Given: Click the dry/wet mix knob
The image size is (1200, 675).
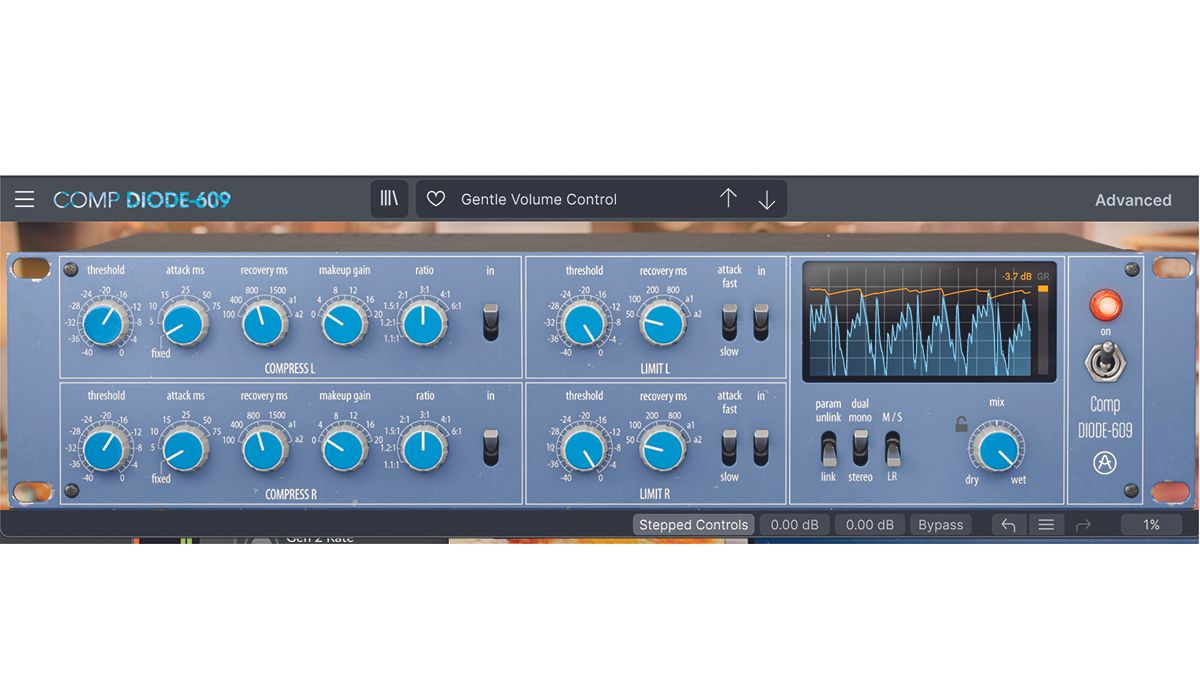Looking at the screenshot, I should pos(996,448).
